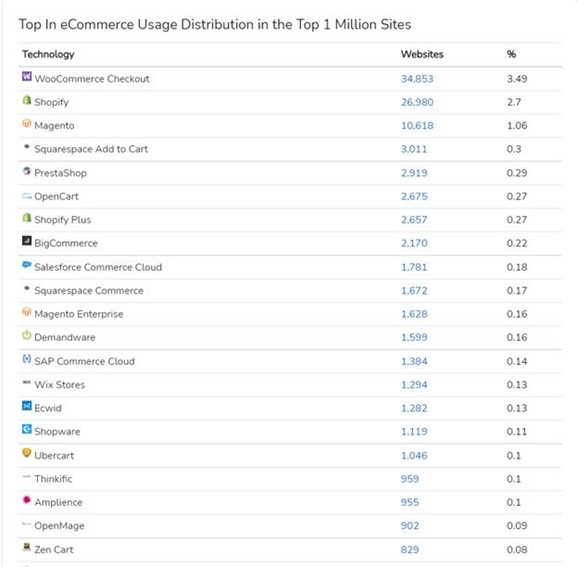Click the blue Shopware icon

coord(27,429)
